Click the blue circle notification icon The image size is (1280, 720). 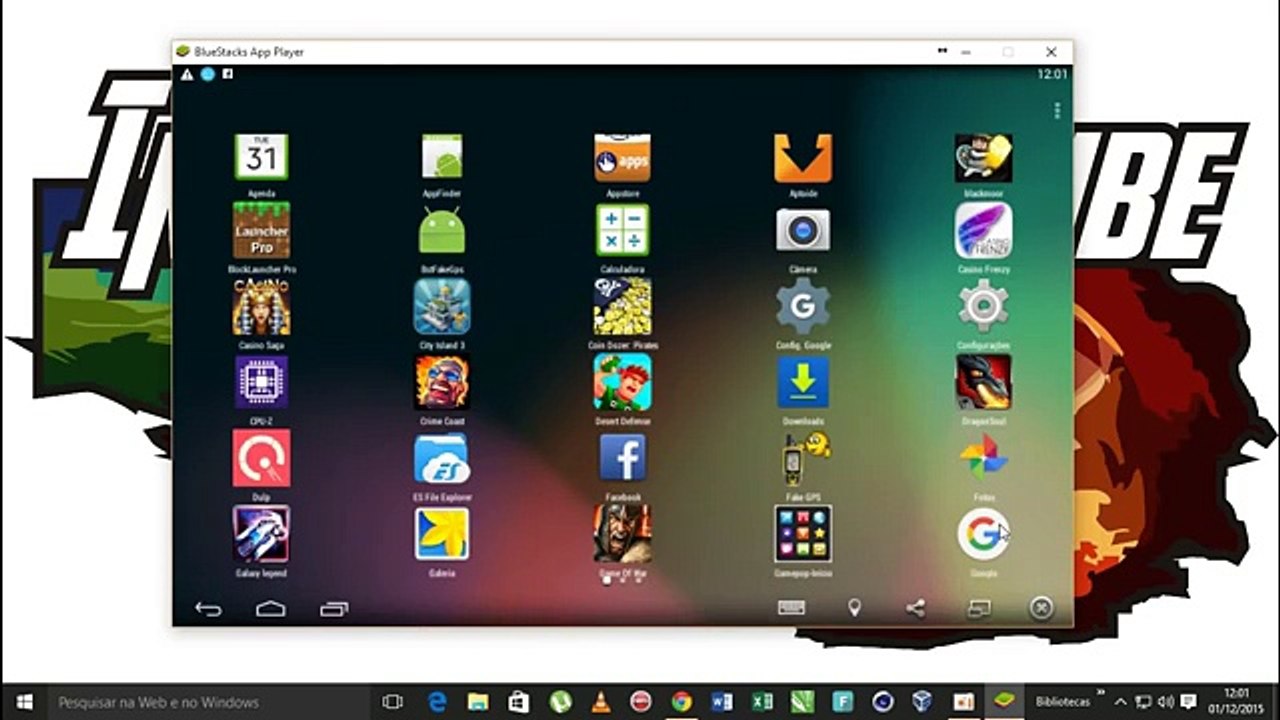tap(207, 74)
